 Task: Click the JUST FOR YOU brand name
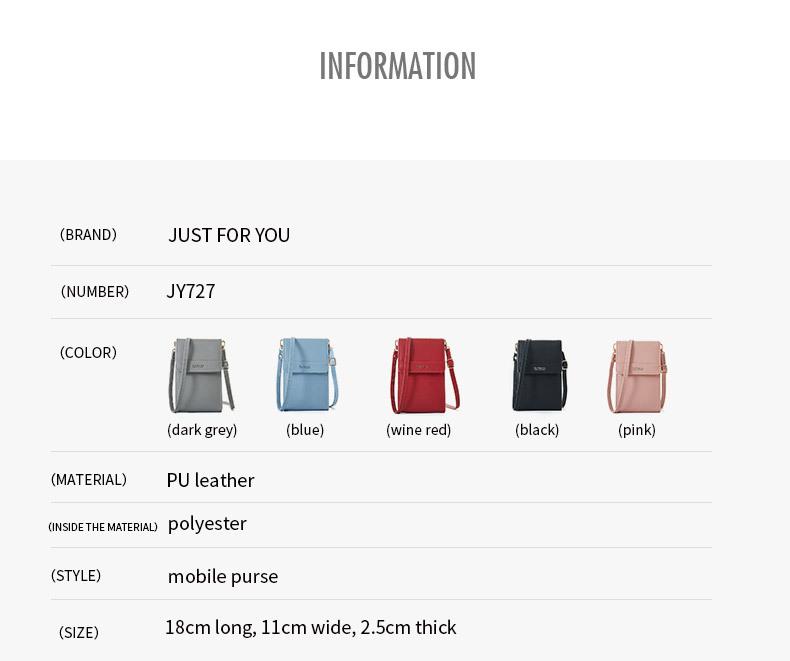[x=229, y=235]
